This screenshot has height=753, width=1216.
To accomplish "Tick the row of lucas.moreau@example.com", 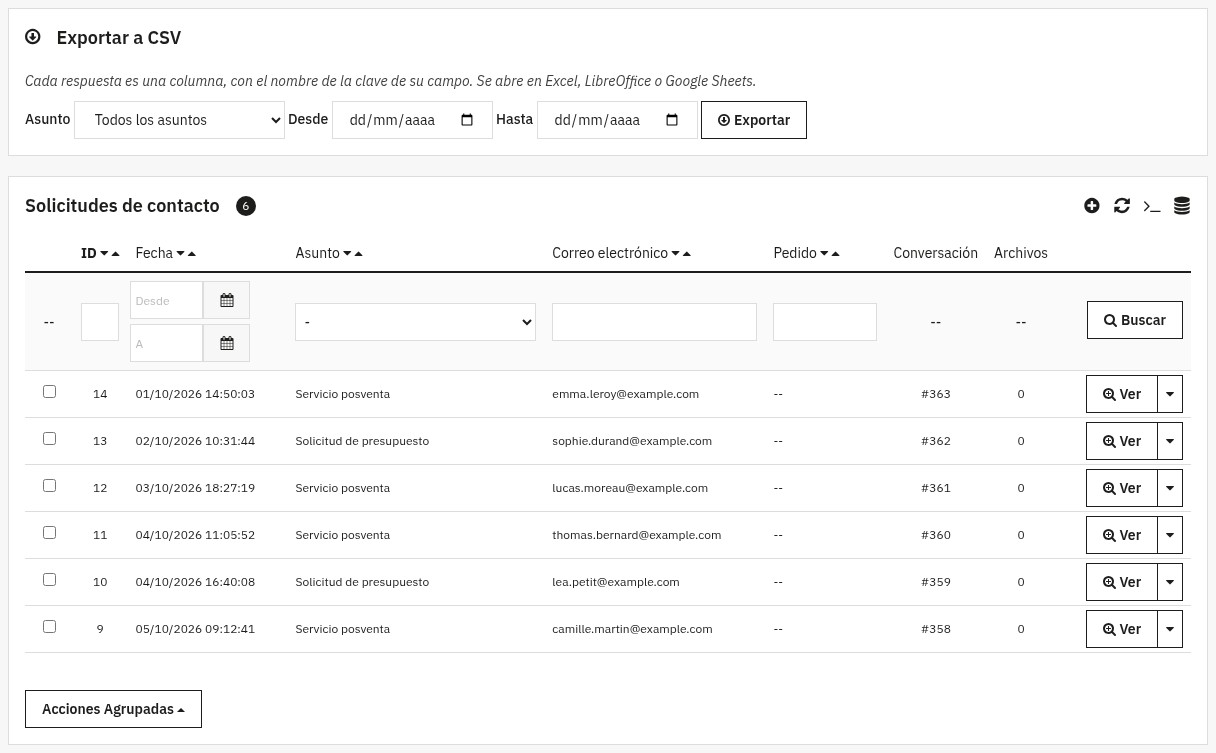I will (49, 486).
